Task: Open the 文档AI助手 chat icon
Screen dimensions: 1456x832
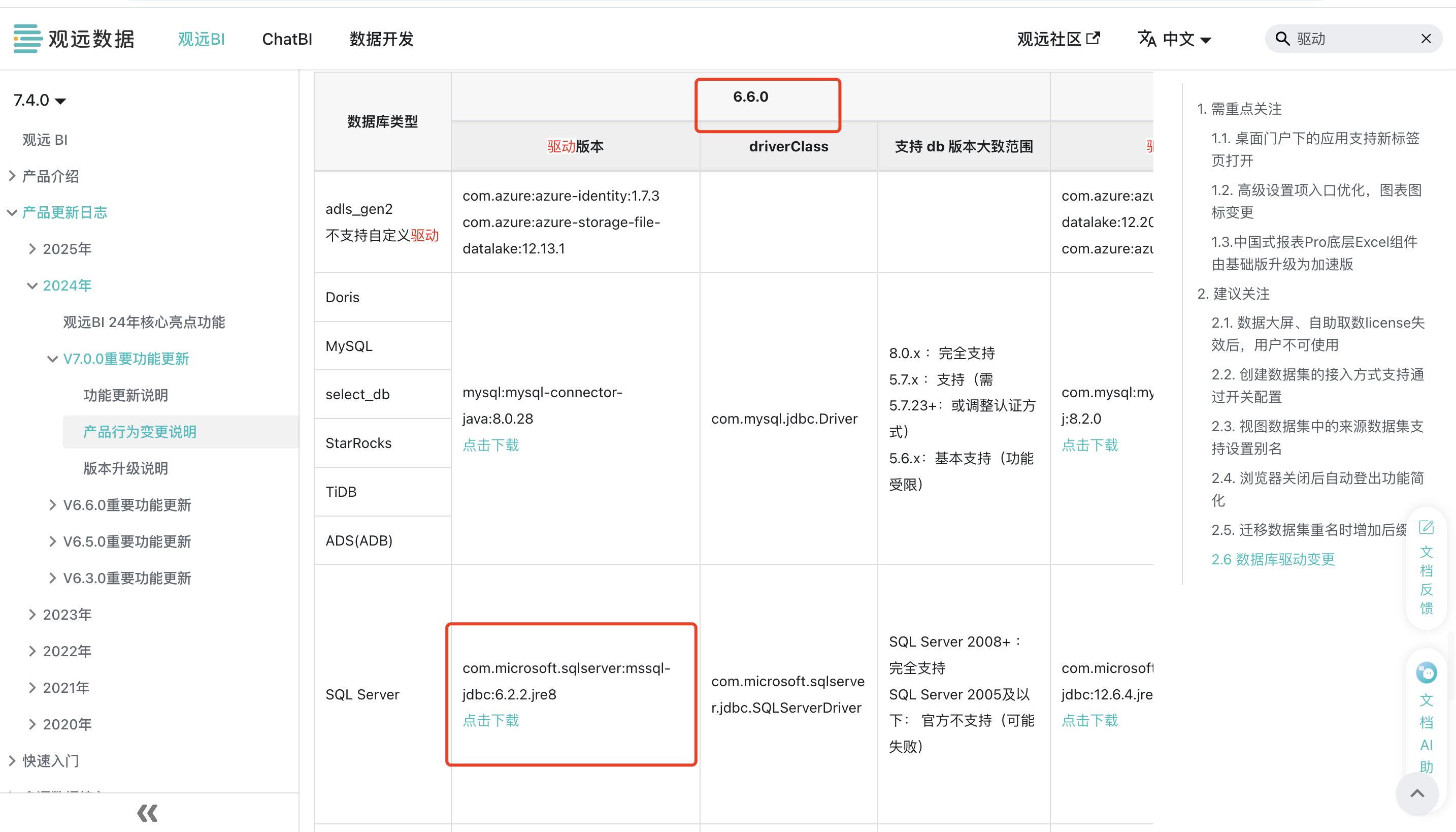Action: pyautogui.click(x=1426, y=673)
